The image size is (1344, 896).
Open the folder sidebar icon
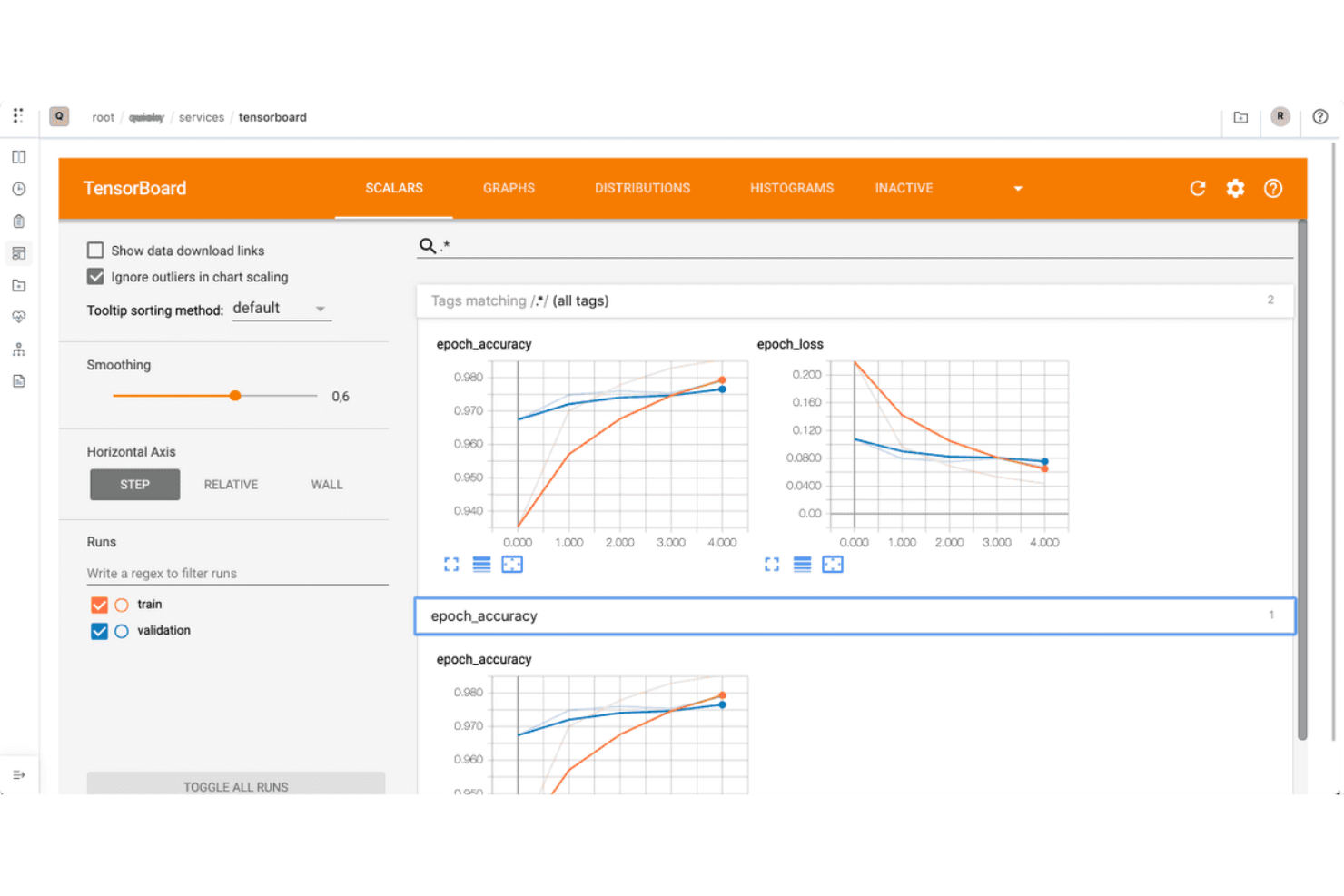(18, 285)
